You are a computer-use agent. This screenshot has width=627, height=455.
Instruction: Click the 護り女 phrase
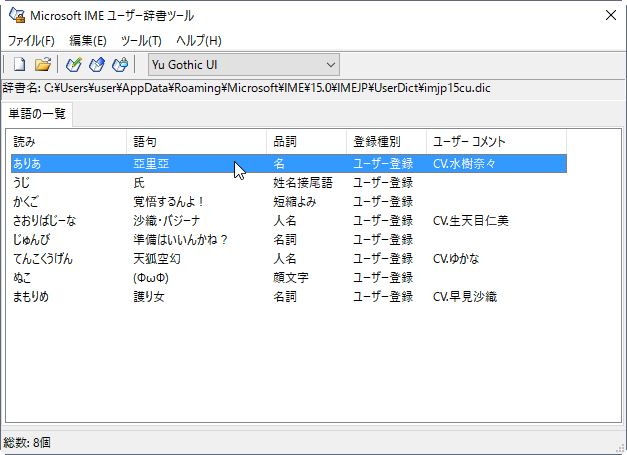click(149, 297)
